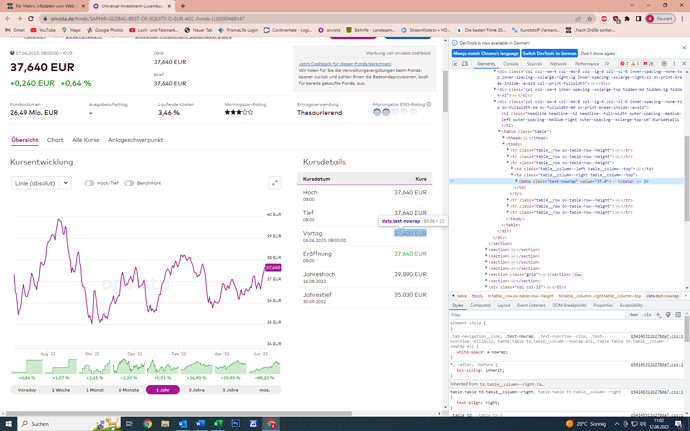
Task: Open the Linie (absolut) chart type dropdown
Action: (41, 183)
